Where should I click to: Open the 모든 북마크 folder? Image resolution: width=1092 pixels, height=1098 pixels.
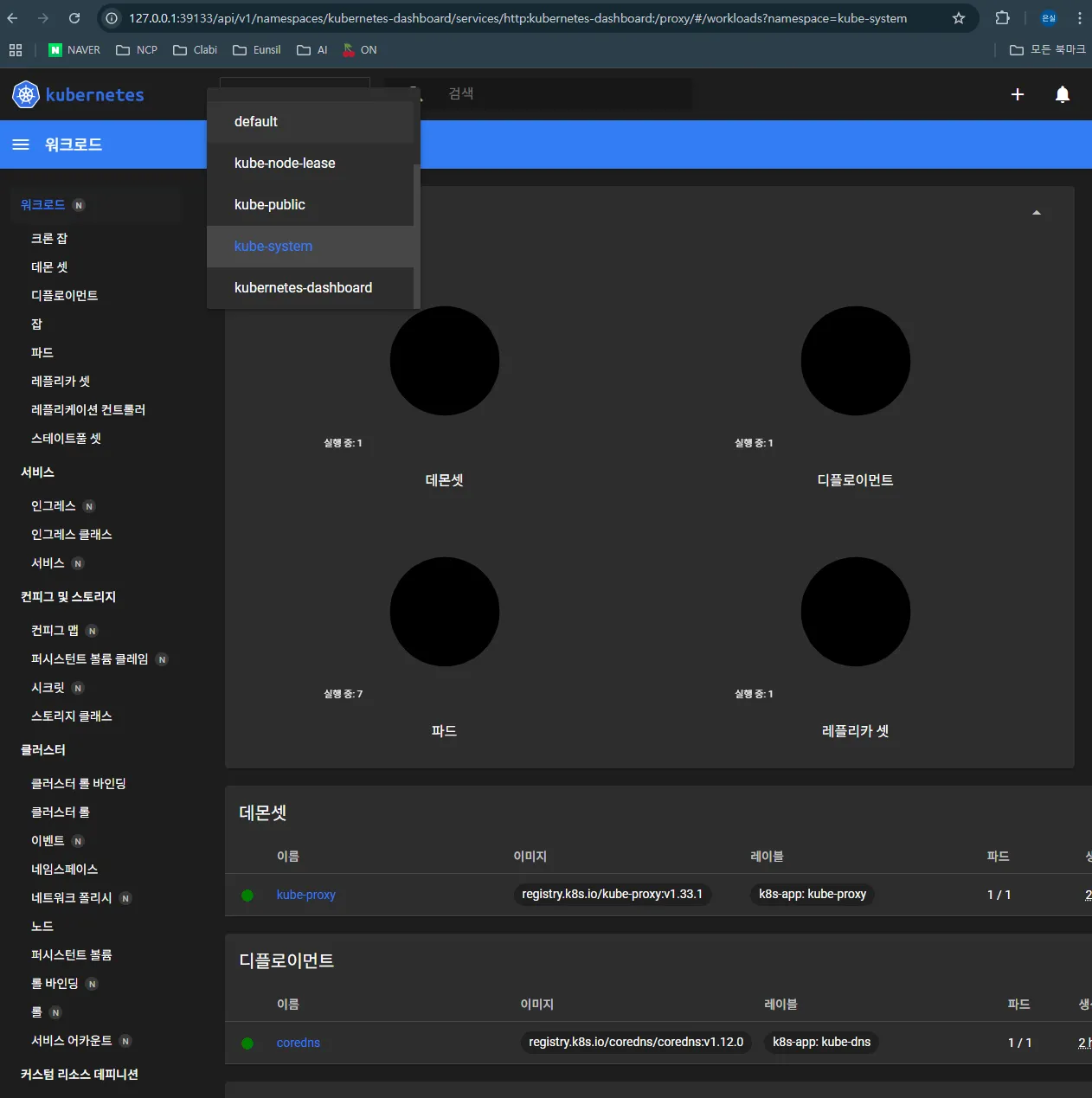(1048, 50)
